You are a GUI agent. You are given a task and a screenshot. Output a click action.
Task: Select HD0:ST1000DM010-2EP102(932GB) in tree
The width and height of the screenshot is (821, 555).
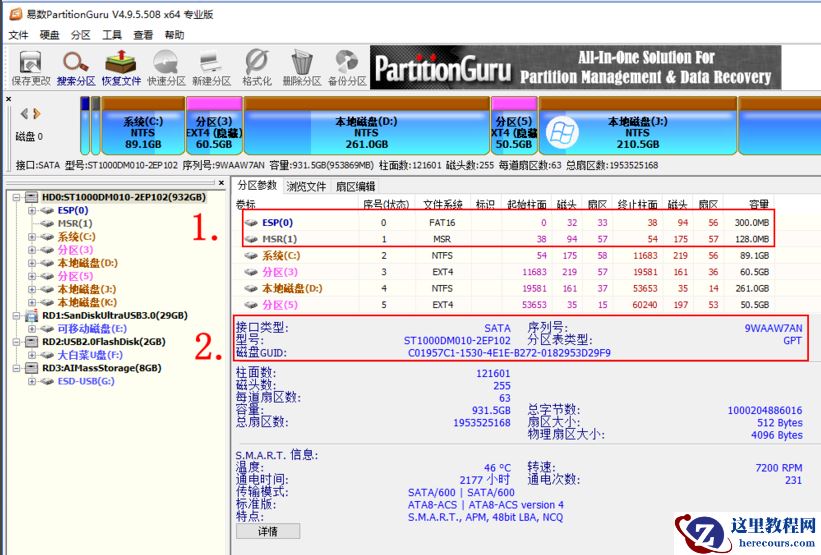[x=124, y=197]
